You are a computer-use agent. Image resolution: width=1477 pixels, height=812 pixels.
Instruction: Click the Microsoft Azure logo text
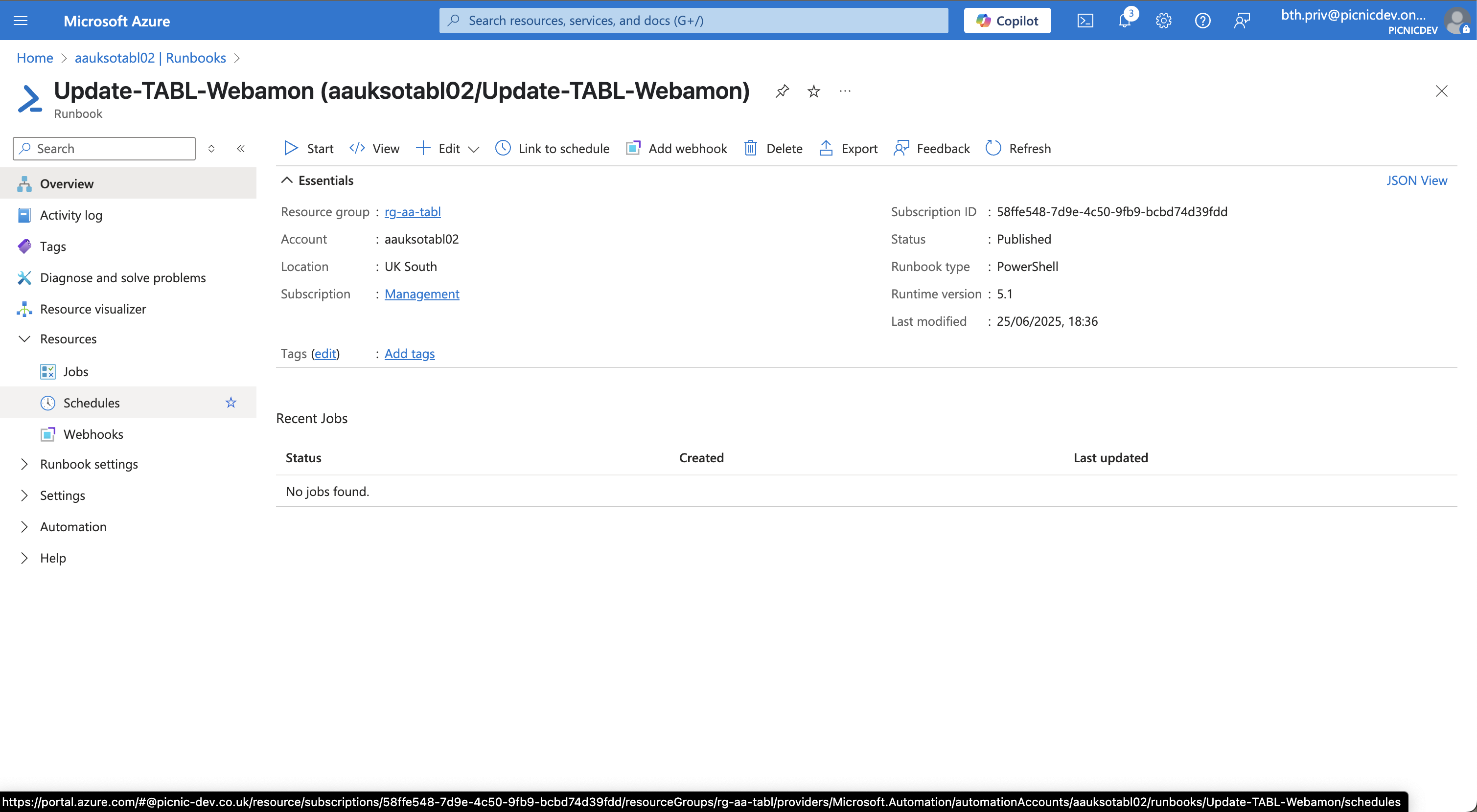(x=117, y=21)
